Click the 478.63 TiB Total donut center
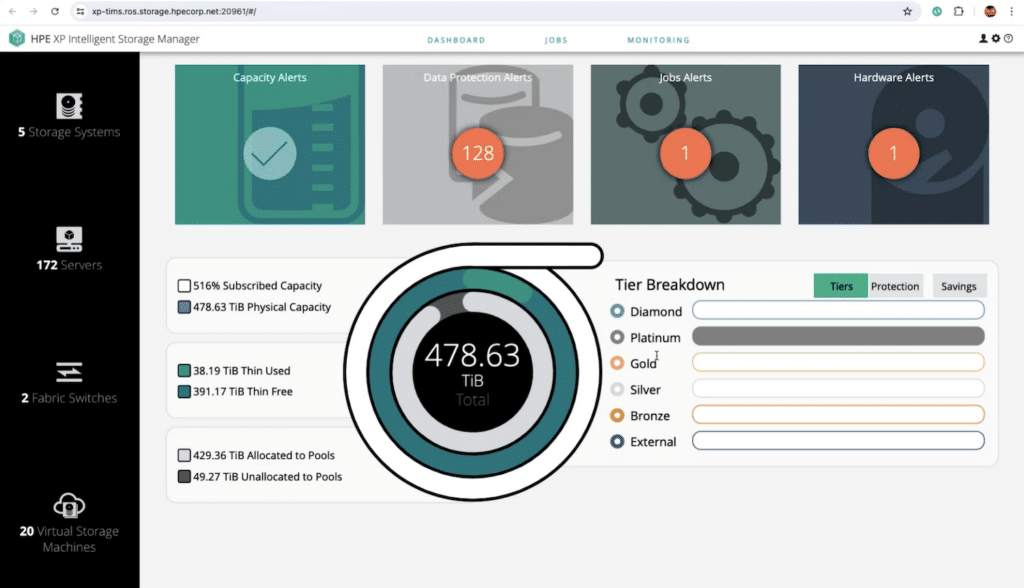 [472, 372]
